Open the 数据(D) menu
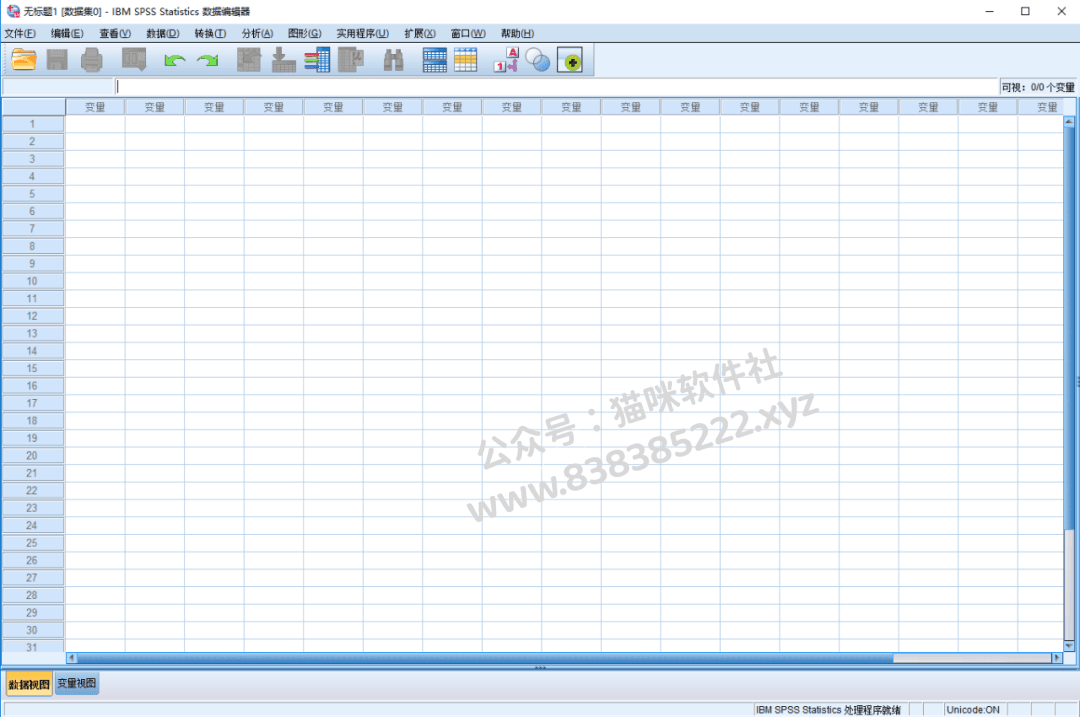Screen dimensions: 1080x717 click(163, 33)
